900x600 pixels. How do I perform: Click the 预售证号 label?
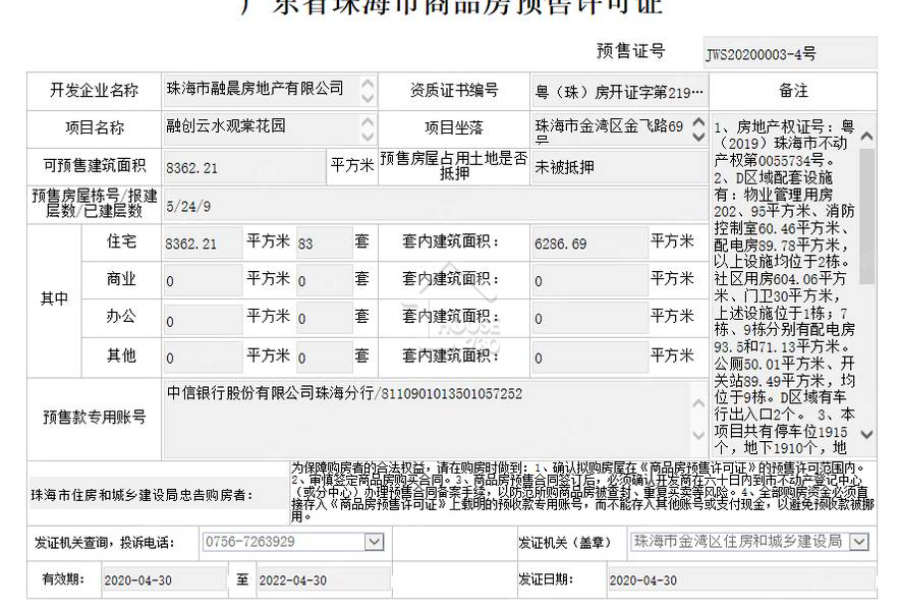(630, 51)
